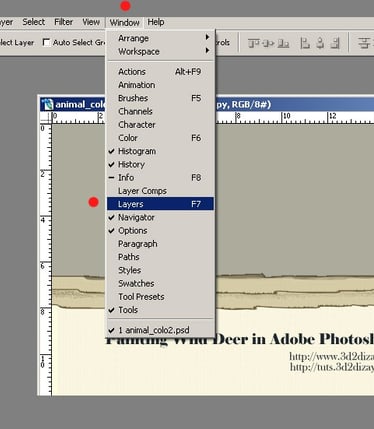Toggle the Auto Select Groups checkbox
The height and width of the screenshot is (429, 374).
[47, 42]
